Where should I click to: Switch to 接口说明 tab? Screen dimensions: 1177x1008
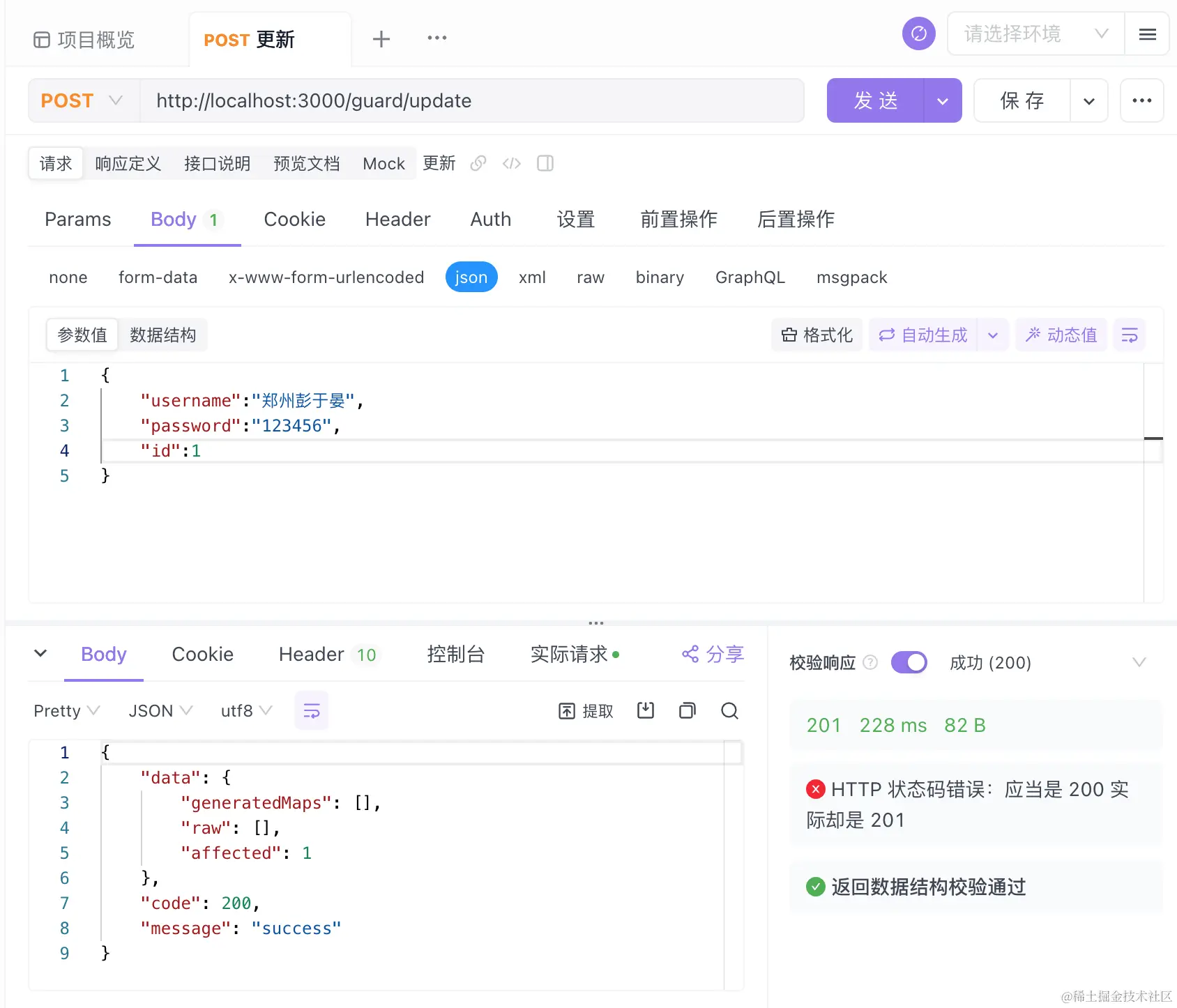click(217, 163)
